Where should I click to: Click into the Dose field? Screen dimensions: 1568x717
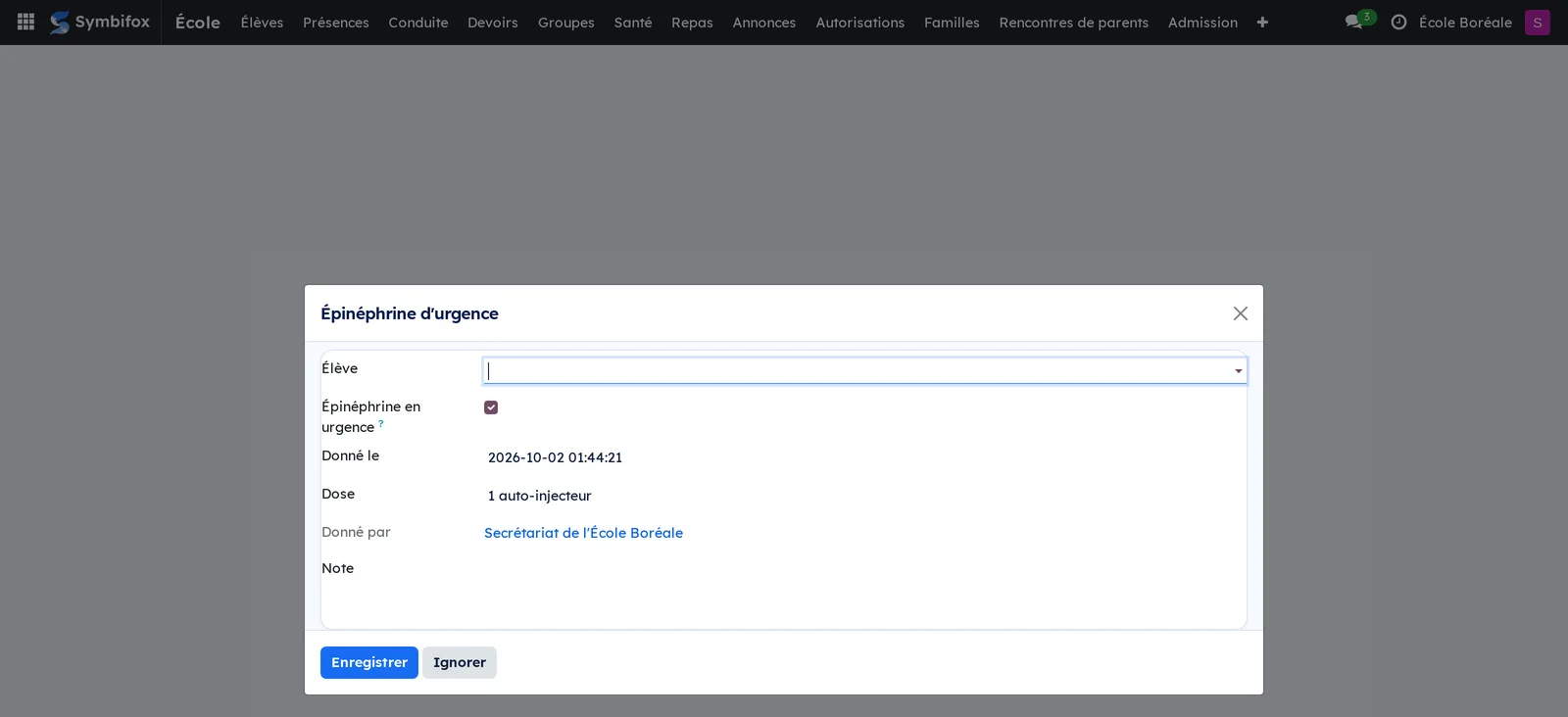[x=864, y=496]
